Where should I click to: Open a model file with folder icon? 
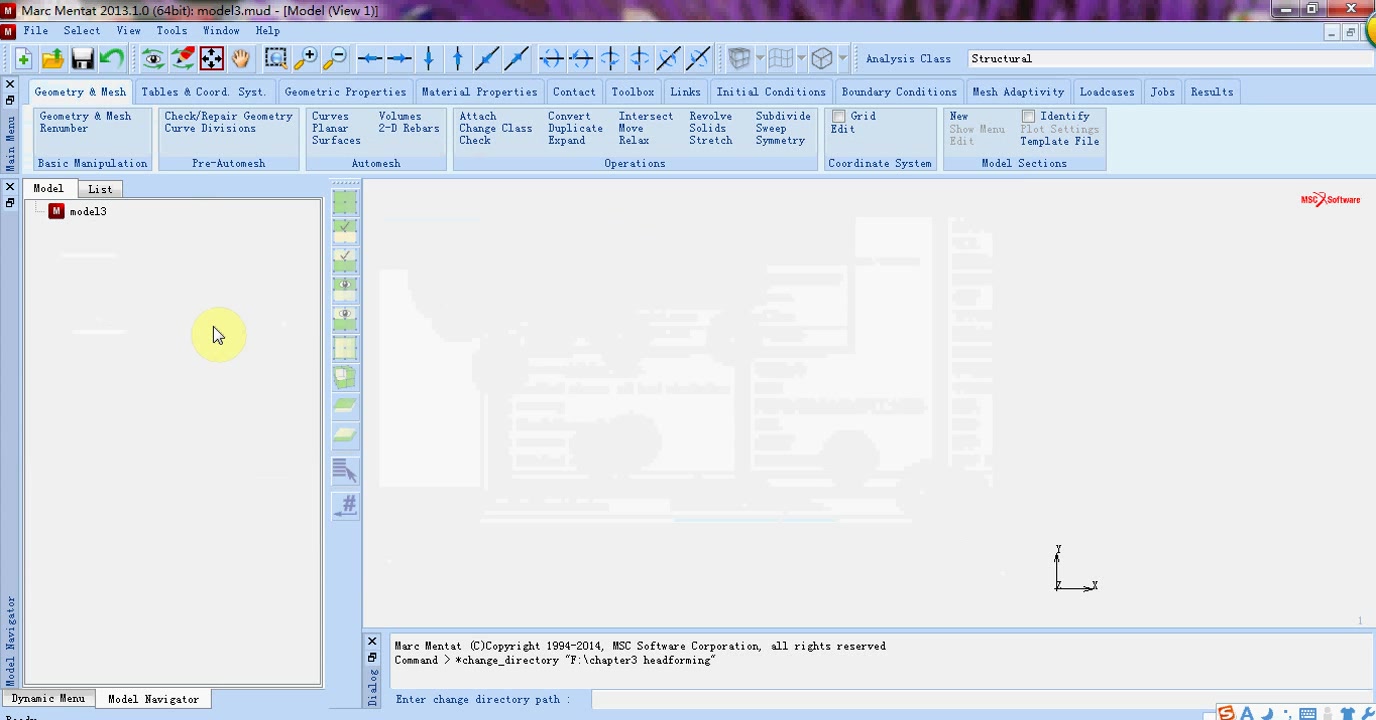pos(52,59)
